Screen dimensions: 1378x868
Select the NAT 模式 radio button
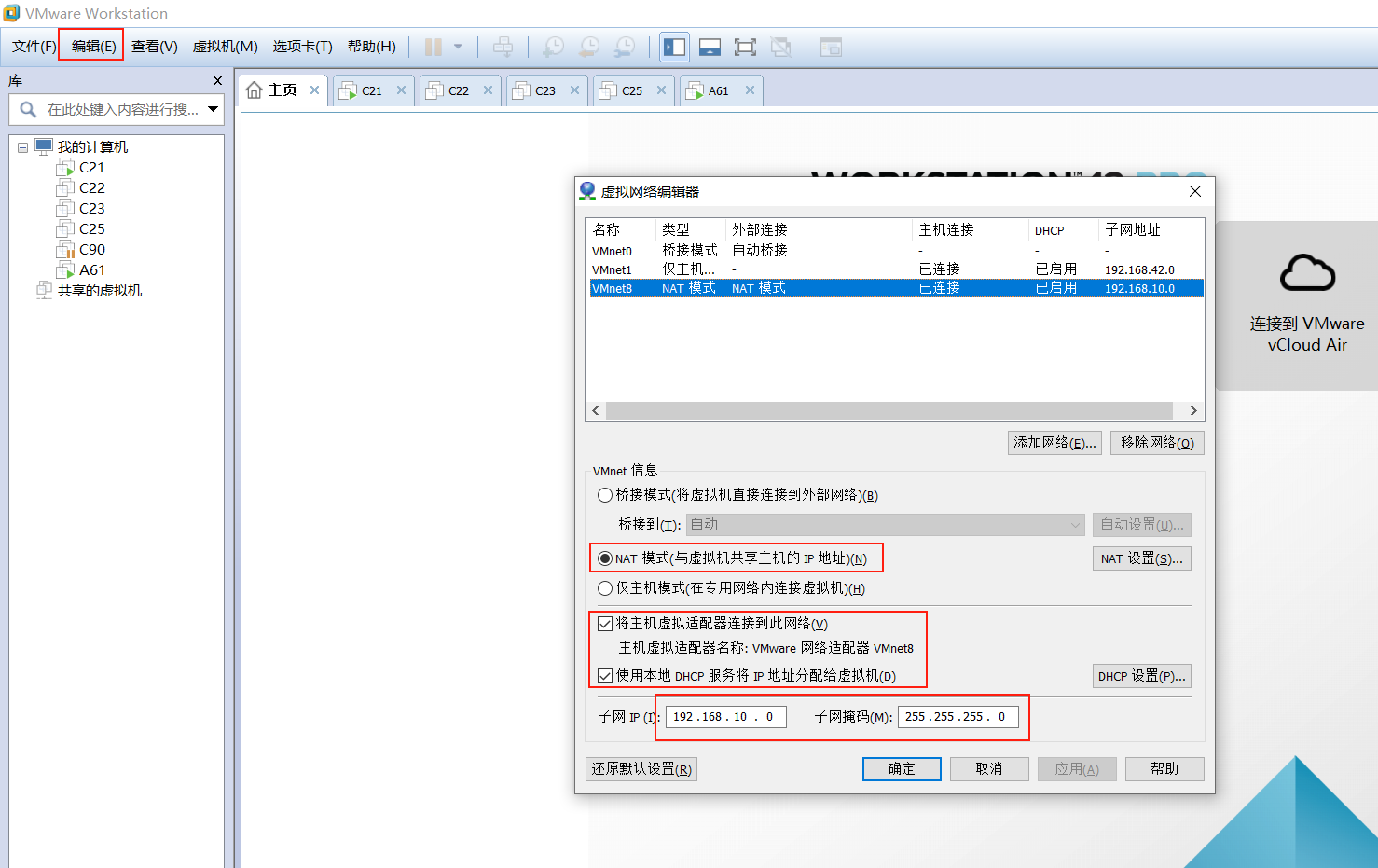[605, 558]
